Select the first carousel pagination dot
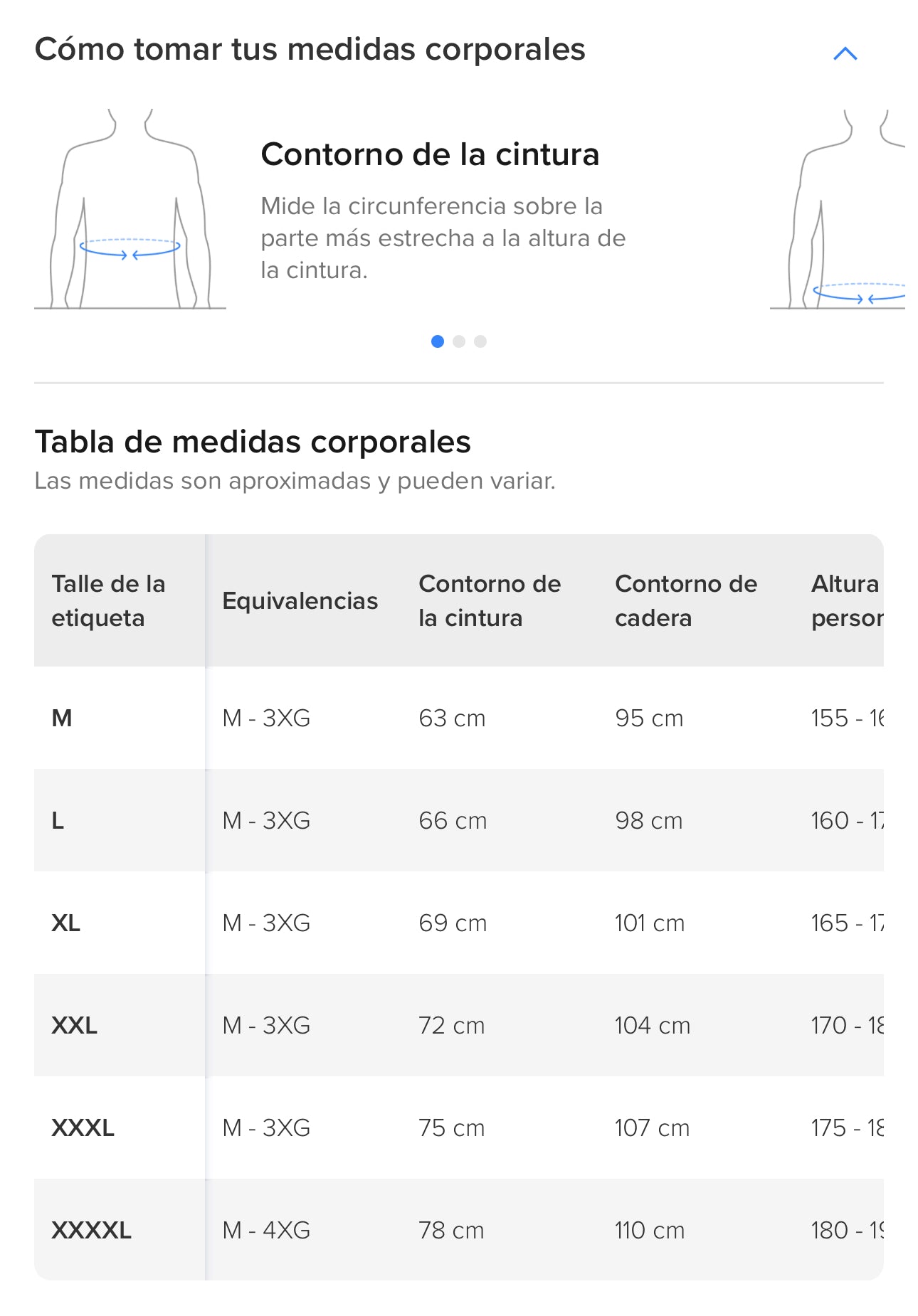 (x=438, y=341)
